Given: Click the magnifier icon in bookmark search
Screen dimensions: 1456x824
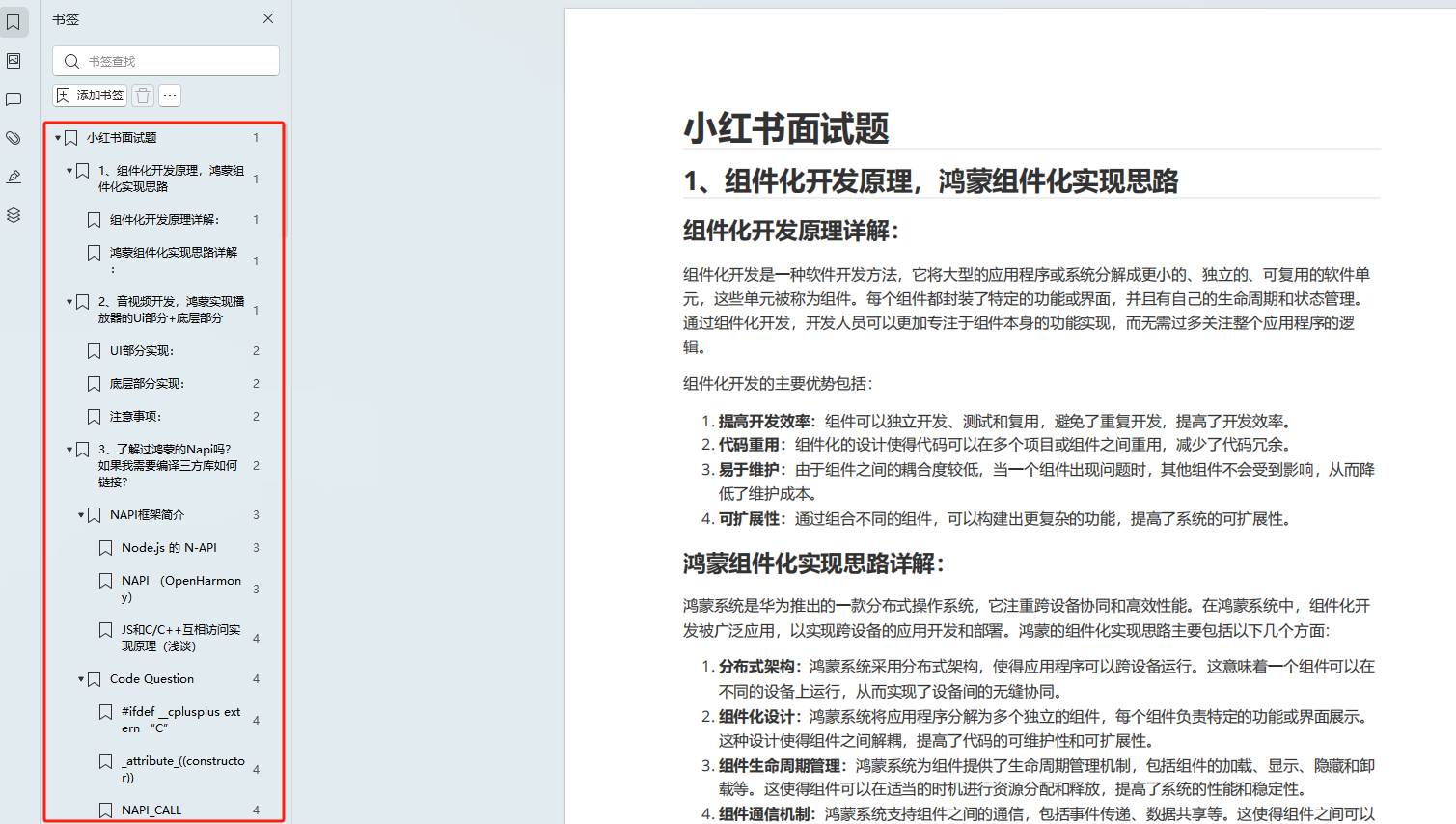Looking at the screenshot, I should [71, 61].
